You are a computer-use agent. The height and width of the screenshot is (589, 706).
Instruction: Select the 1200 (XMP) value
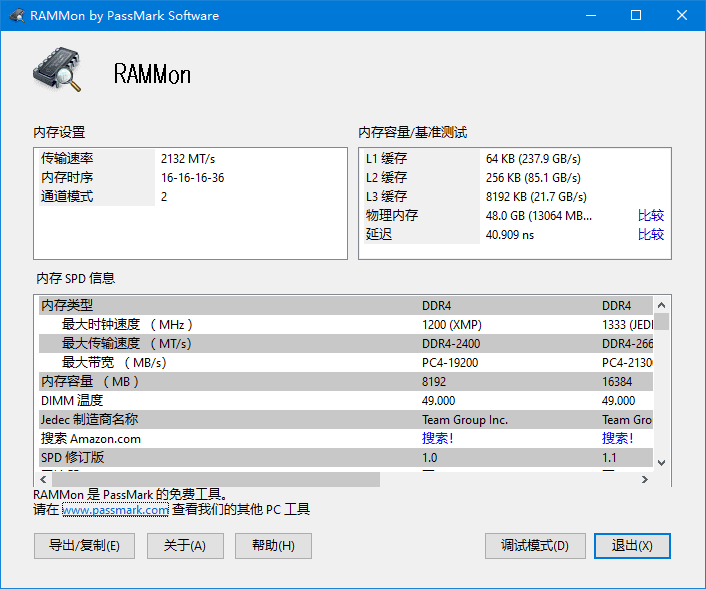tap(452, 324)
